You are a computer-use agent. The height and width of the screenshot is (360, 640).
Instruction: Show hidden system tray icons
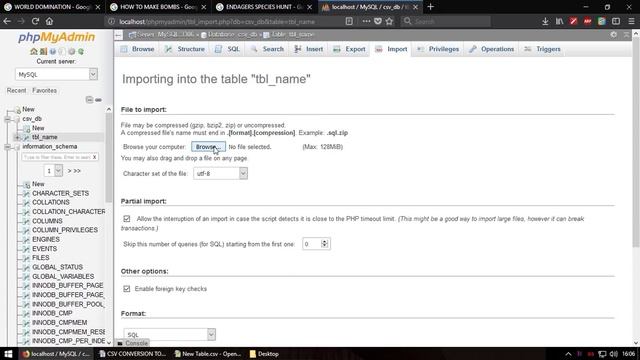[568, 354]
